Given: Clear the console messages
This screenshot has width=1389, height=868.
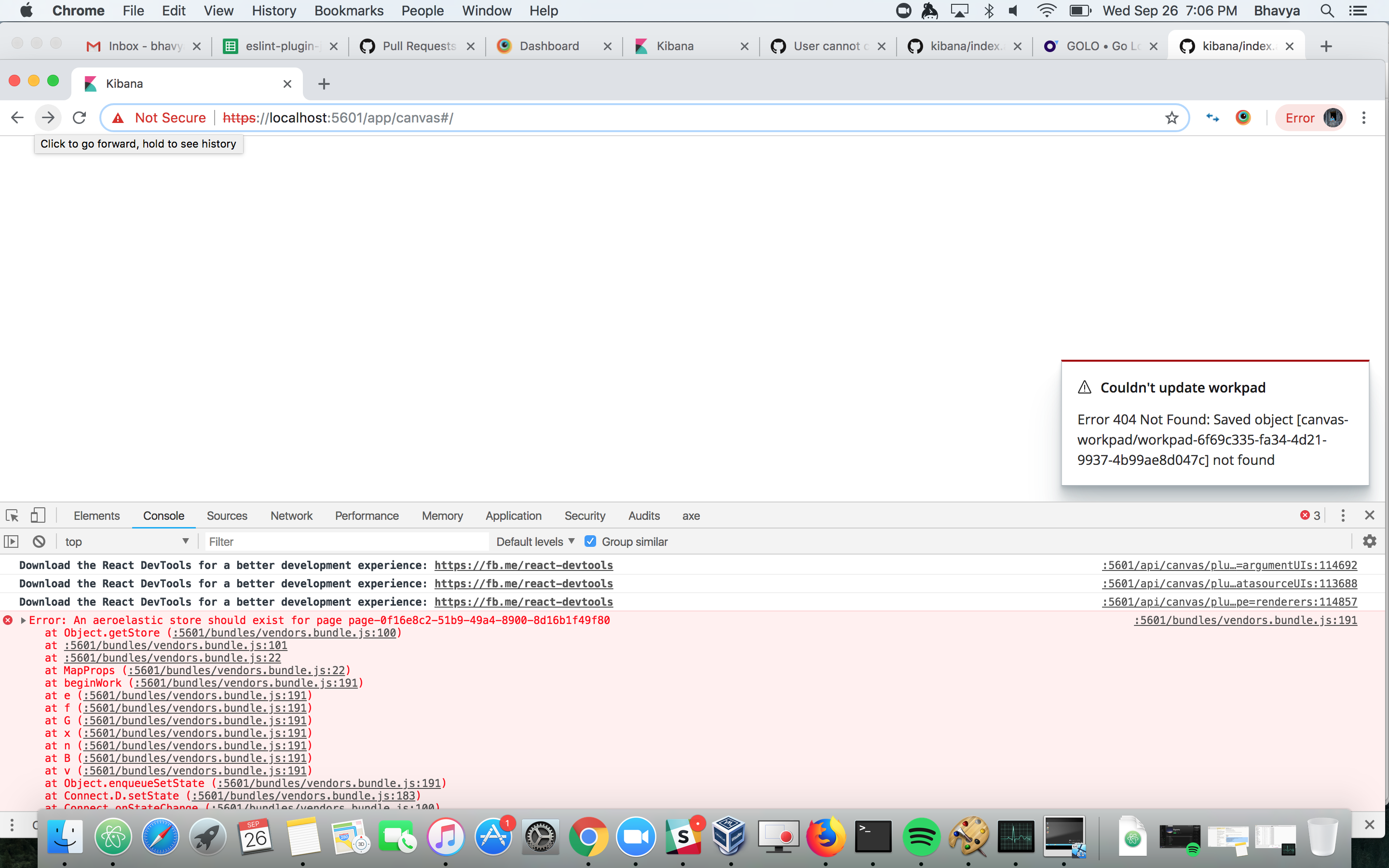Looking at the screenshot, I should tap(38, 541).
